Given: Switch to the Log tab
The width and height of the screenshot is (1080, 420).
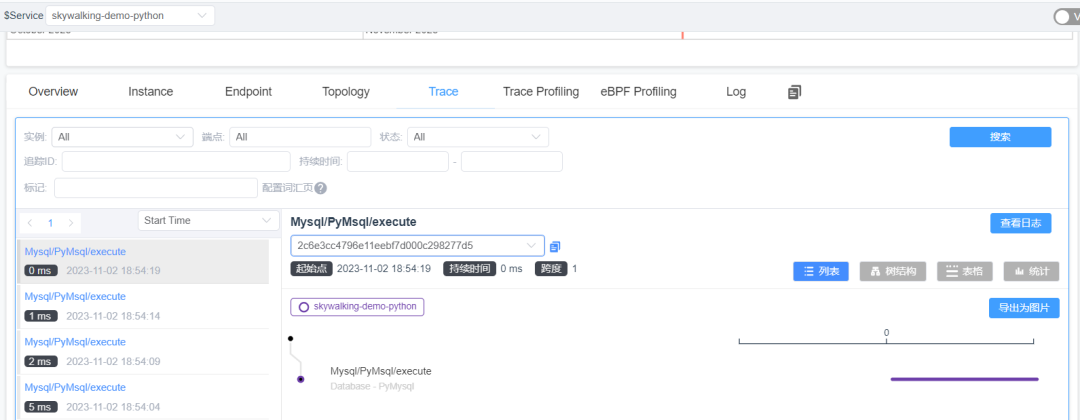Looking at the screenshot, I should 736,92.
